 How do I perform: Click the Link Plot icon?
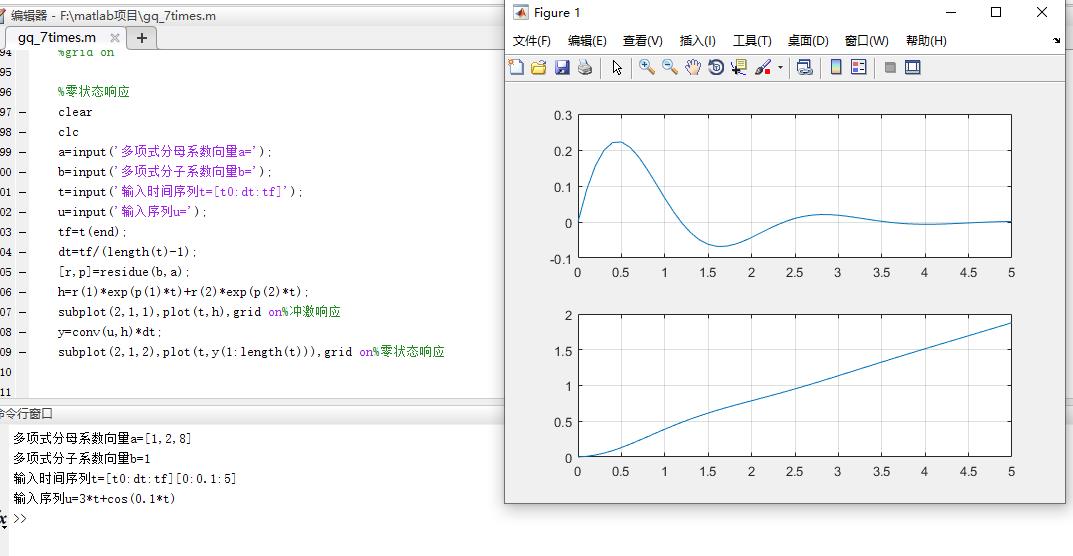(x=805, y=67)
